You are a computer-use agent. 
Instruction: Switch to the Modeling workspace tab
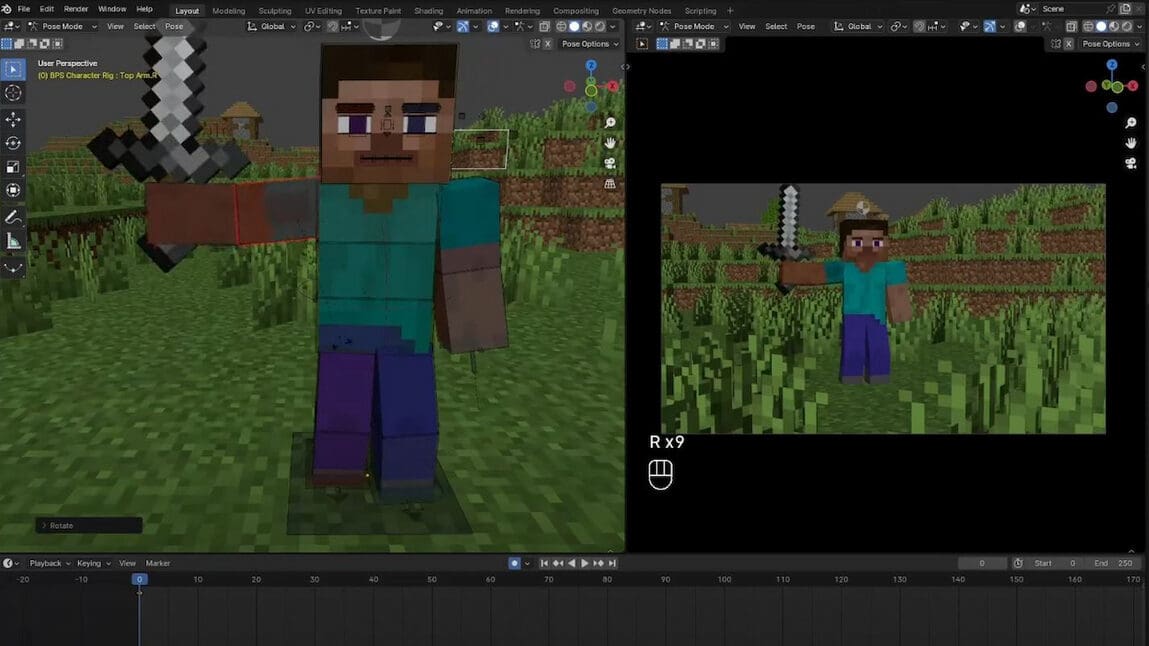[229, 11]
